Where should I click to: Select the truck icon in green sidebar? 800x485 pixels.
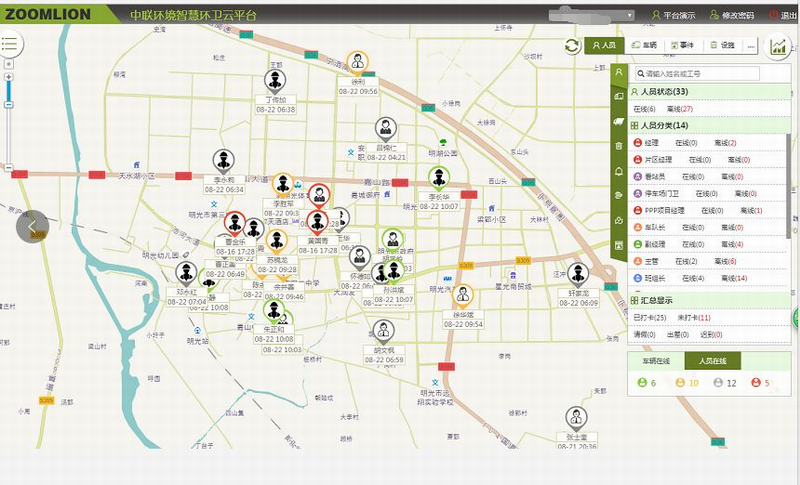(619, 121)
